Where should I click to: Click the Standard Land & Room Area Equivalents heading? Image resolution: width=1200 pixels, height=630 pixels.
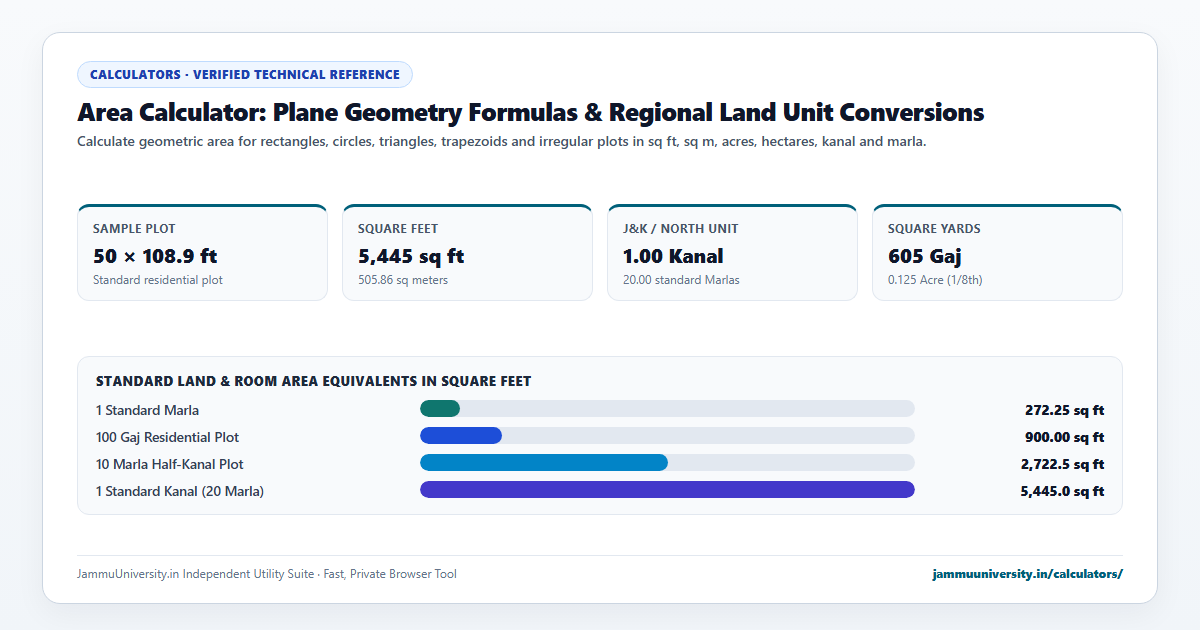pos(313,381)
